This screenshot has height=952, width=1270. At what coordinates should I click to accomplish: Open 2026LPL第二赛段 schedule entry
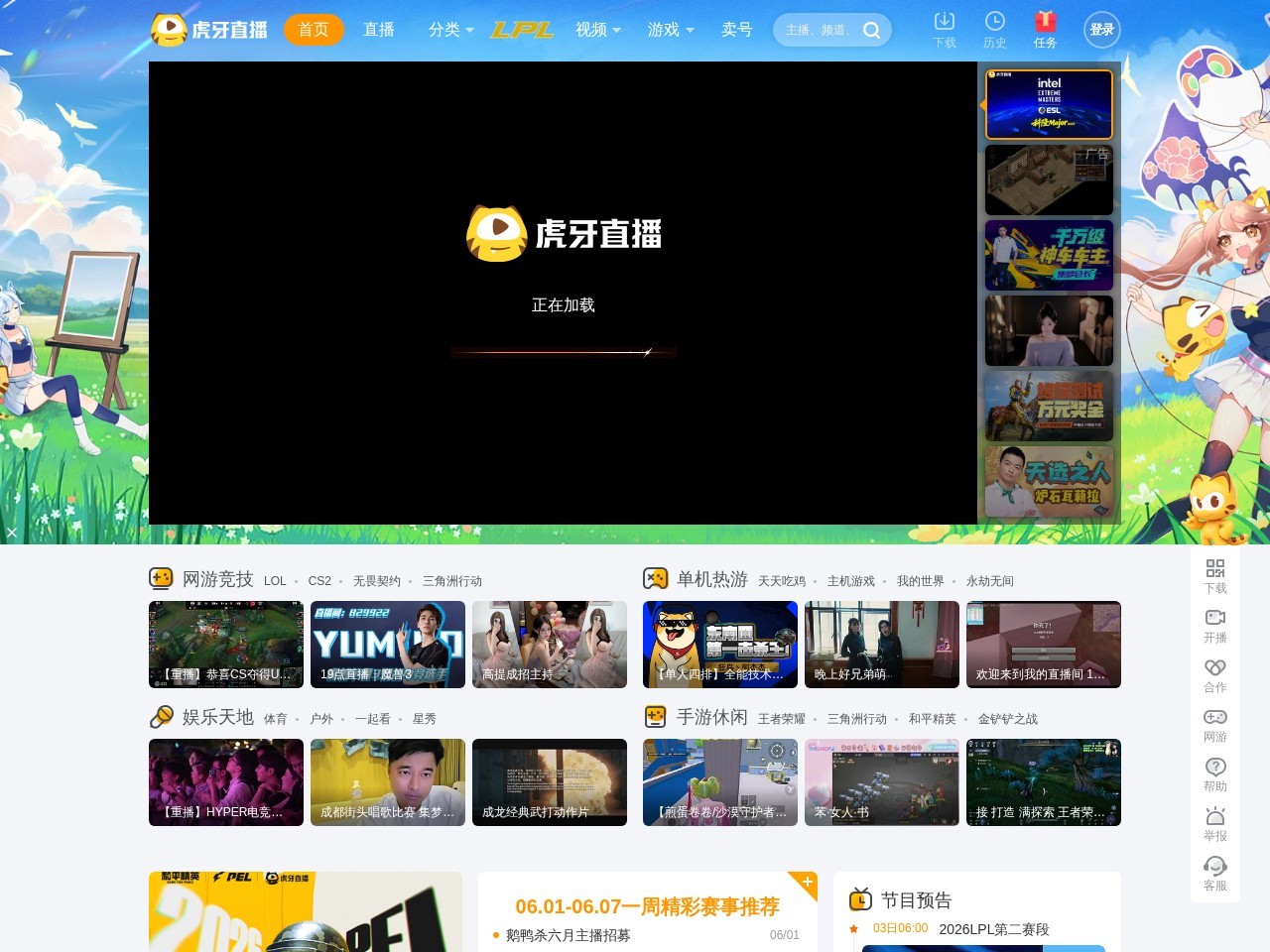click(994, 929)
